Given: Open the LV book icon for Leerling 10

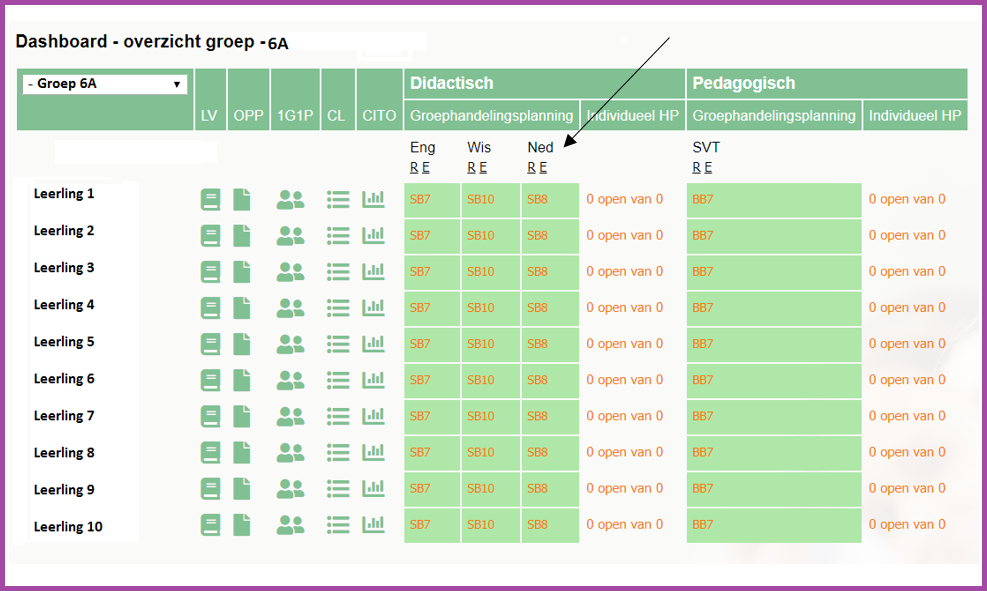Looking at the screenshot, I should pos(210,525).
